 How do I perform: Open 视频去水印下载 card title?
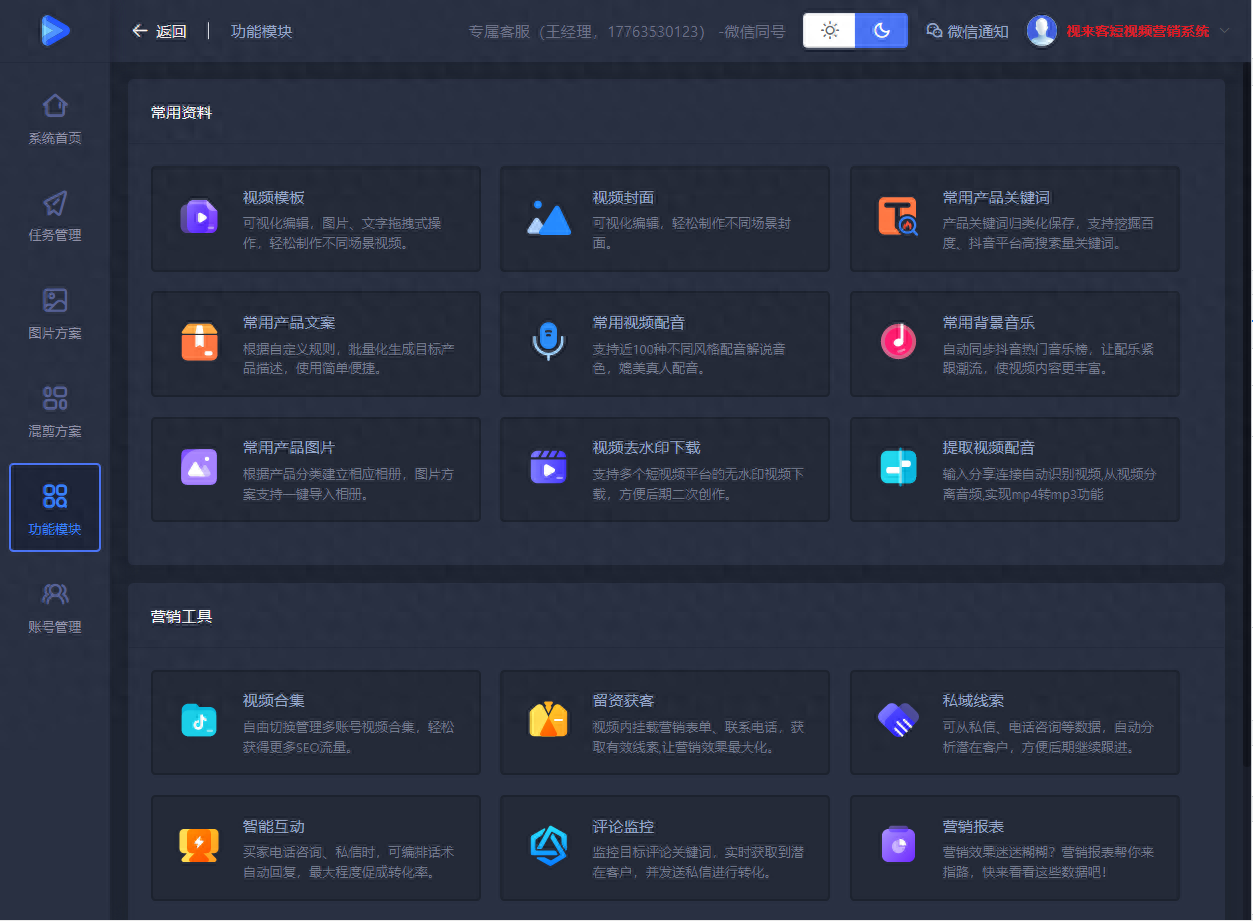646,447
